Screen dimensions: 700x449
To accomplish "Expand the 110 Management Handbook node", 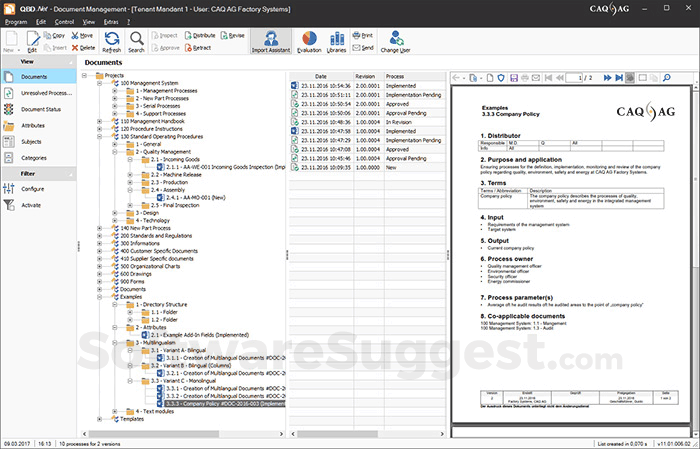I will pos(100,121).
